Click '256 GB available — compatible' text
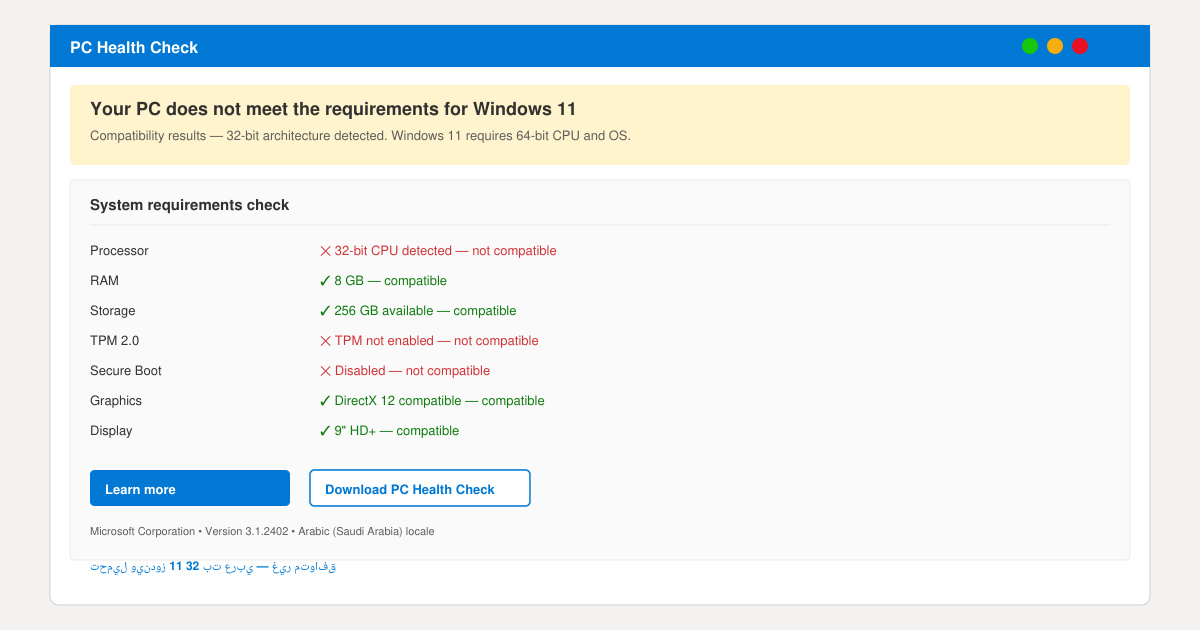Viewport: 1200px width, 630px height. tap(425, 311)
